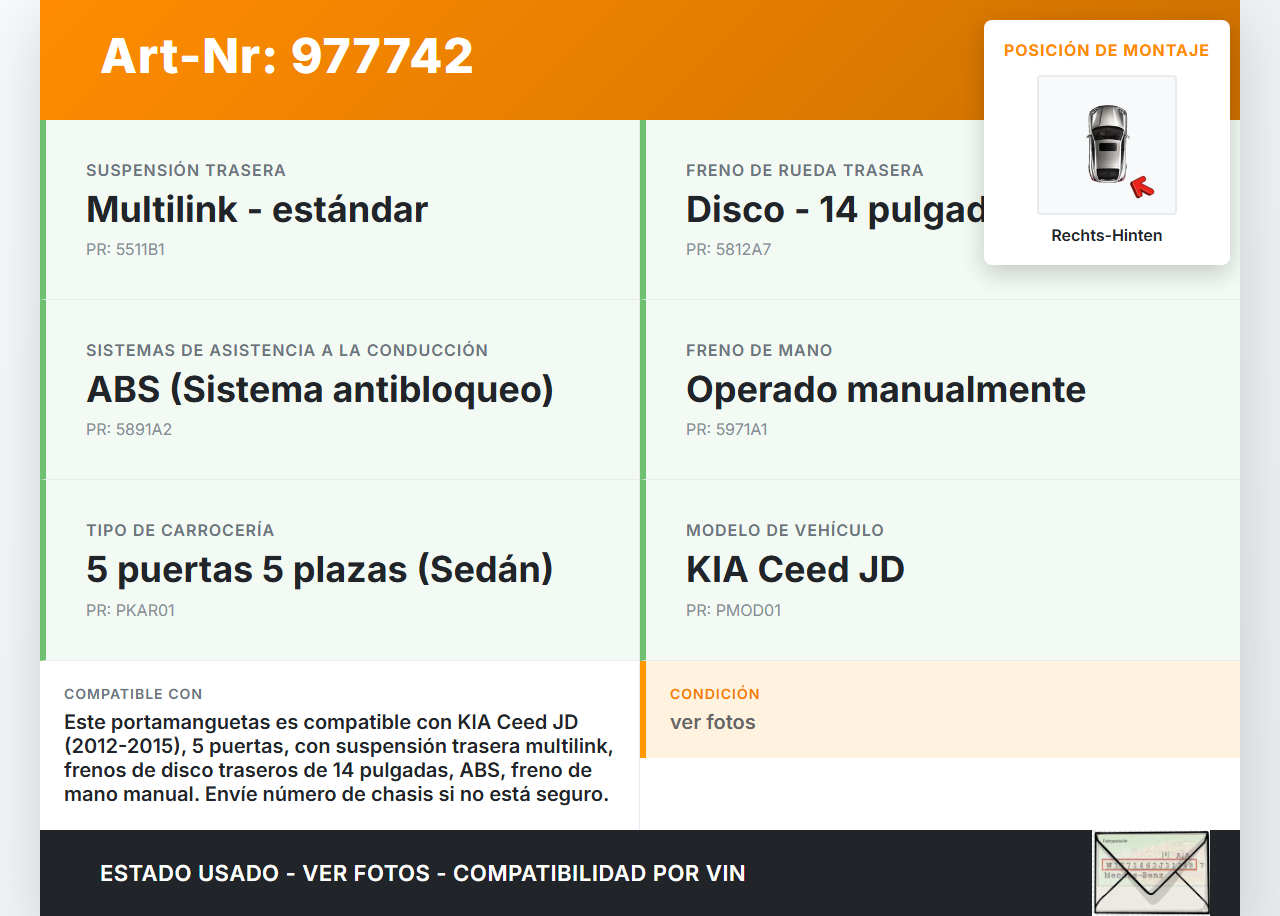Click the code 'PR: 5971A1'
Screen dimensions: 1280x916
727,430
